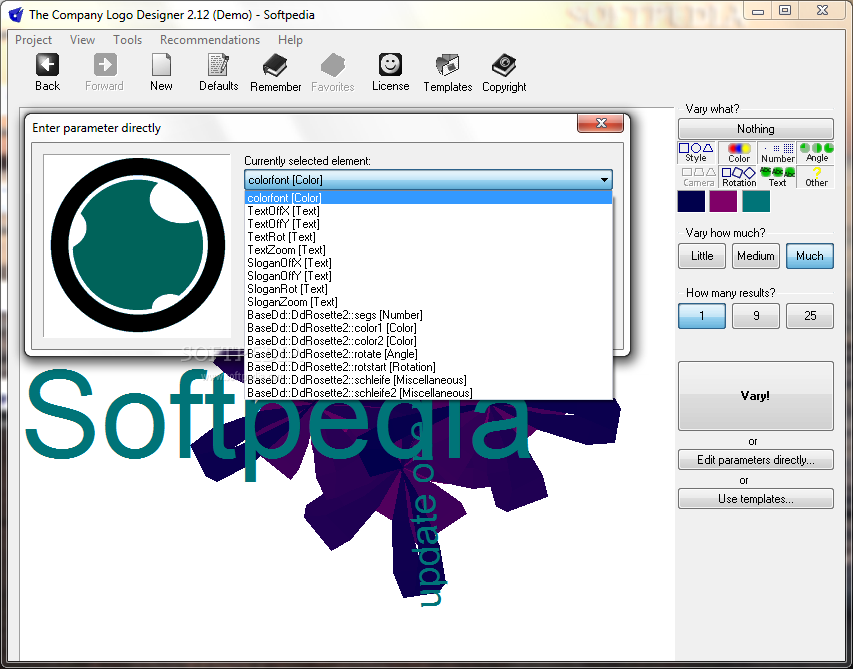Minimize the Logo Designer window
Image resolution: width=853 pixels, height=669 pixels.
coord(758,10)
